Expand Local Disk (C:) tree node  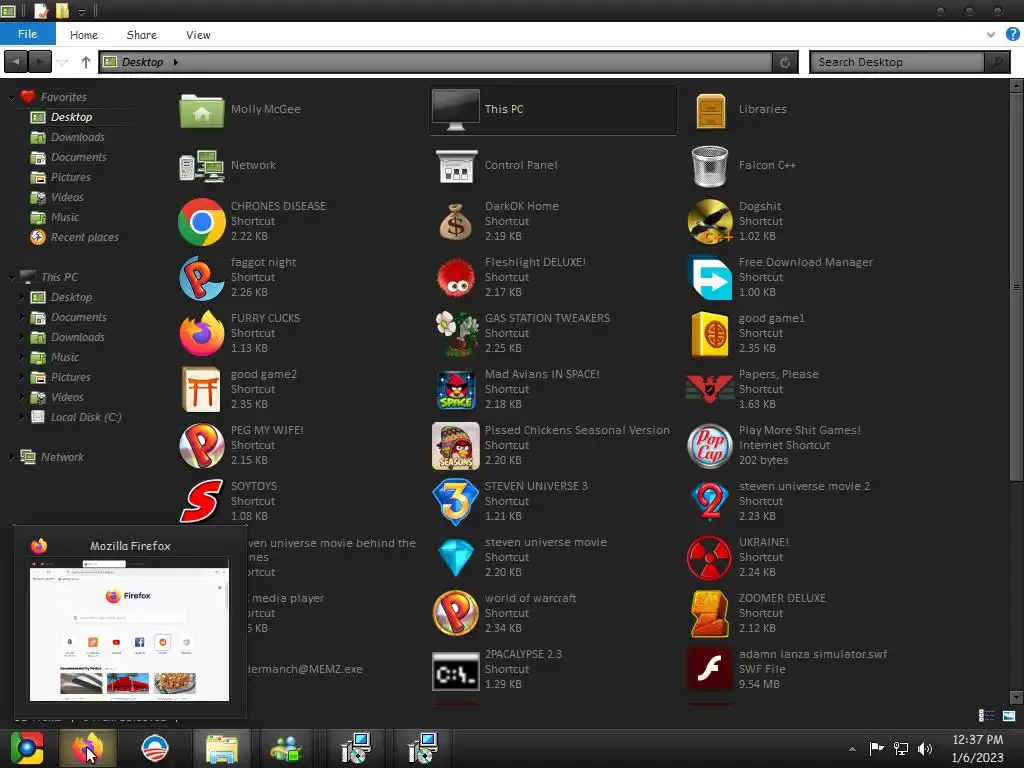pos(22,417)
